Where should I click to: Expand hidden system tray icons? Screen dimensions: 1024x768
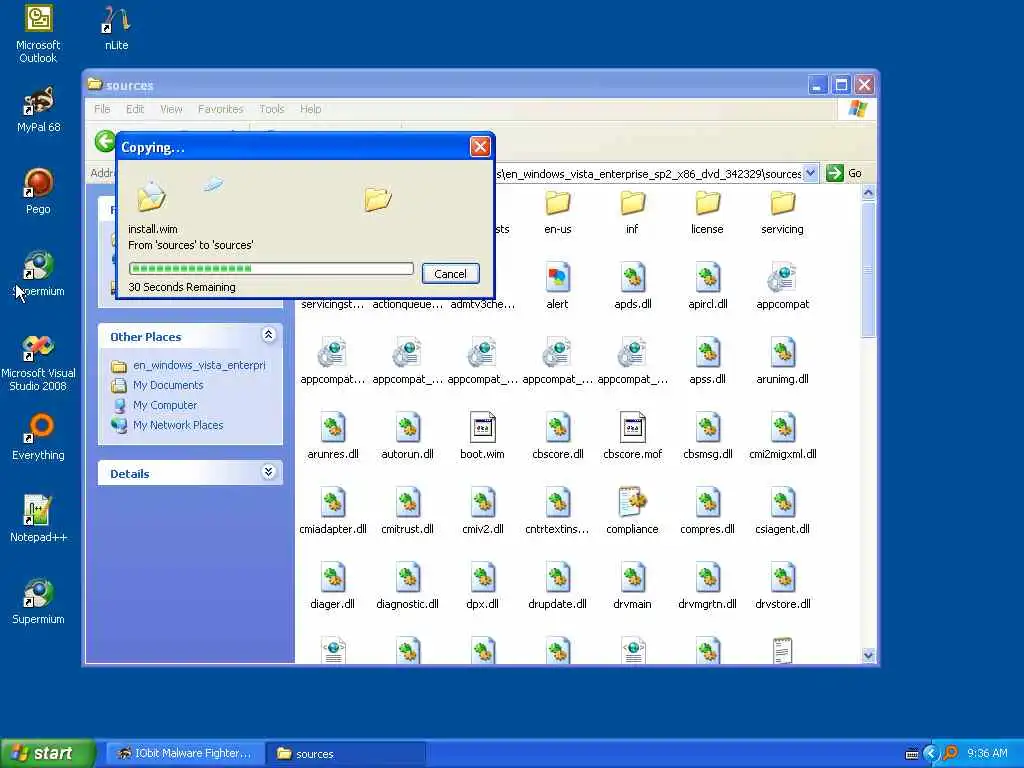click(931, 754)
